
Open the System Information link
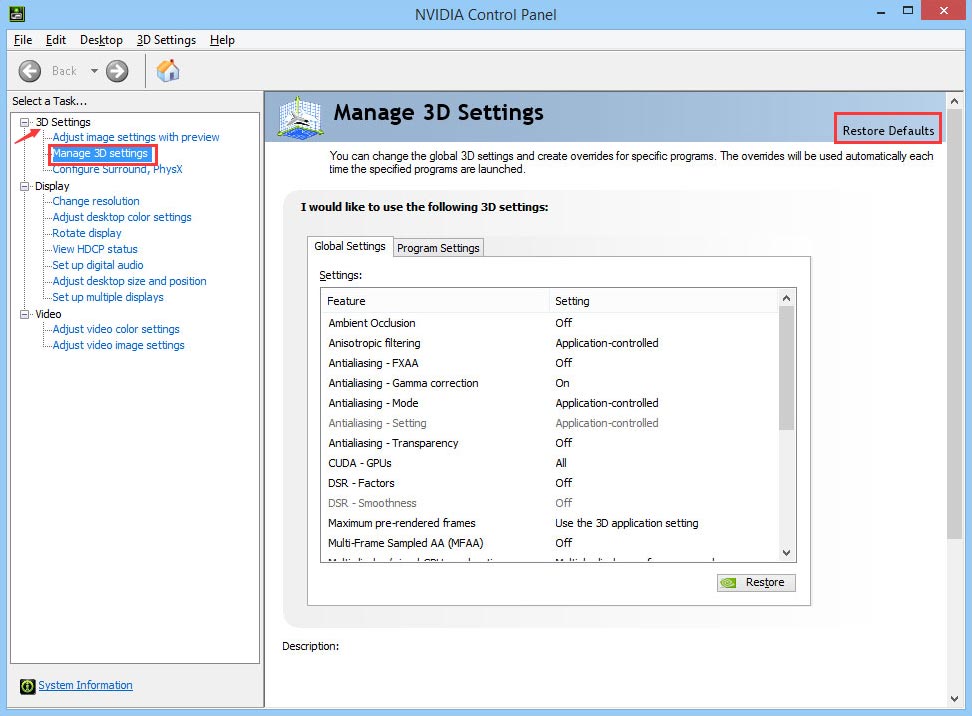point(85,685)
